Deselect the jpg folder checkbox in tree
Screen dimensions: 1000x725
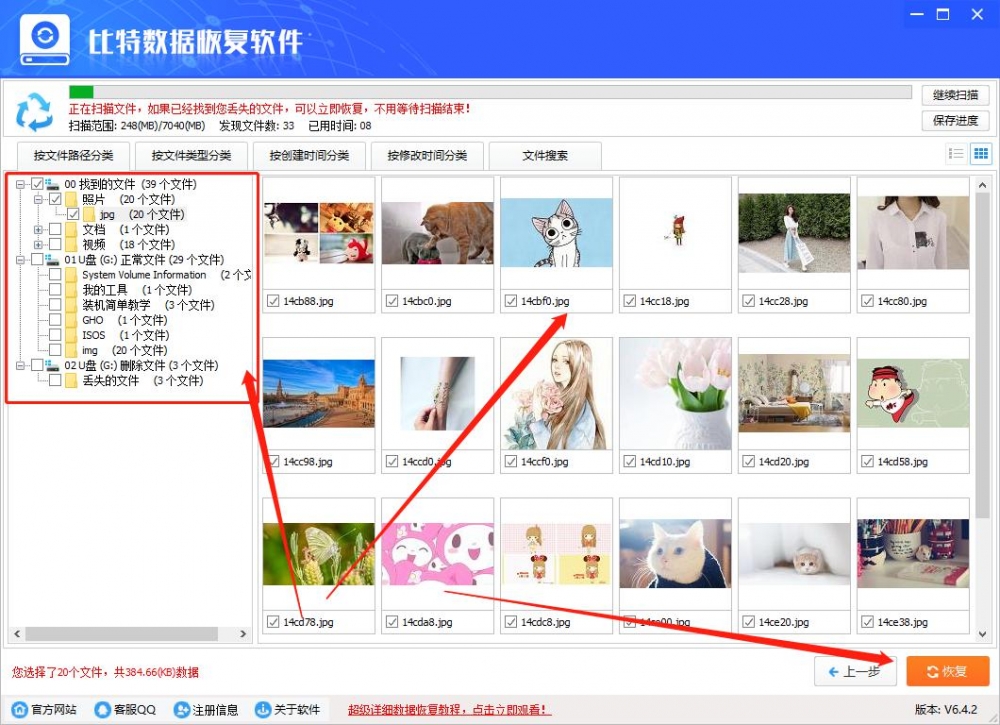click(74, 214)
